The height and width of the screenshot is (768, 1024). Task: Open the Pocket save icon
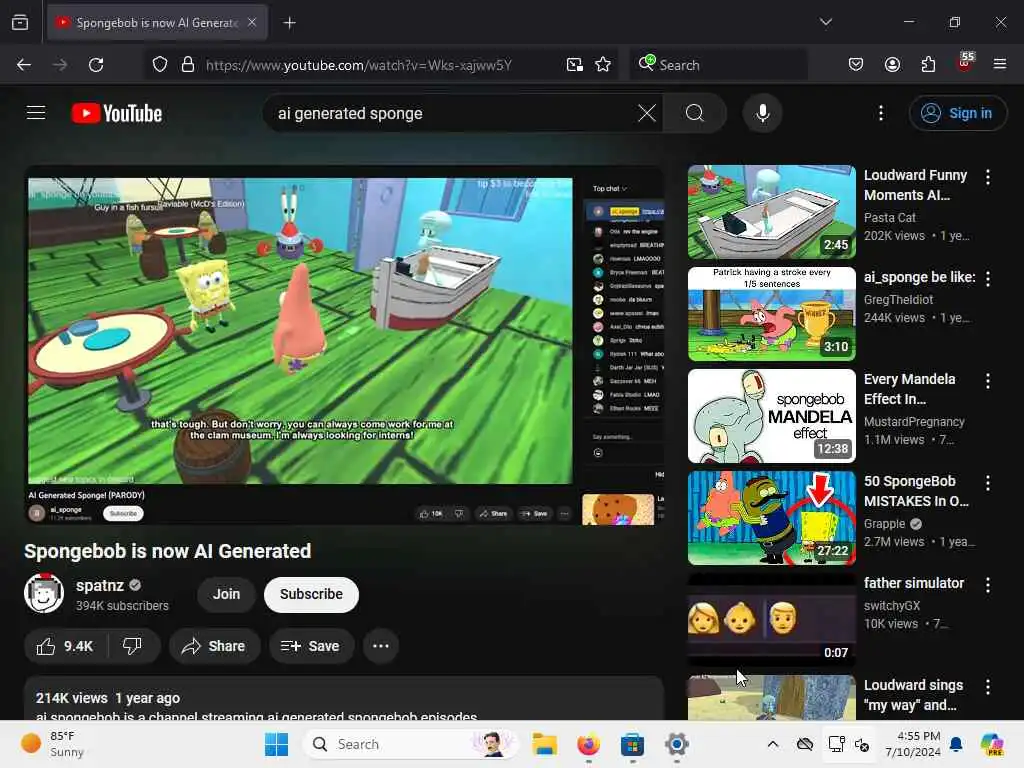[856, 64]
